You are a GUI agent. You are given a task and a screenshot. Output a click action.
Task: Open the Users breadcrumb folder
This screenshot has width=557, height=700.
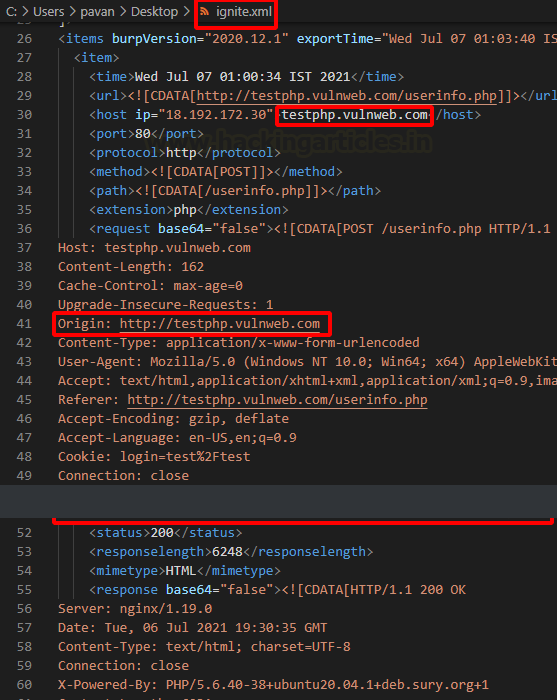click(x=49, y=12)
